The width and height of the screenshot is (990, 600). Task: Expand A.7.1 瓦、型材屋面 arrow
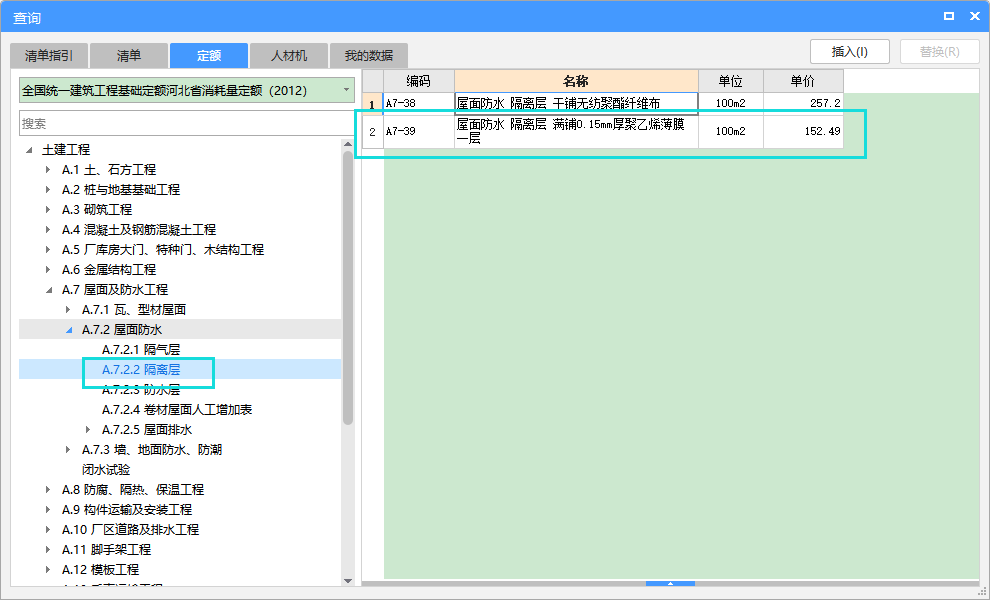coord(68,309)
